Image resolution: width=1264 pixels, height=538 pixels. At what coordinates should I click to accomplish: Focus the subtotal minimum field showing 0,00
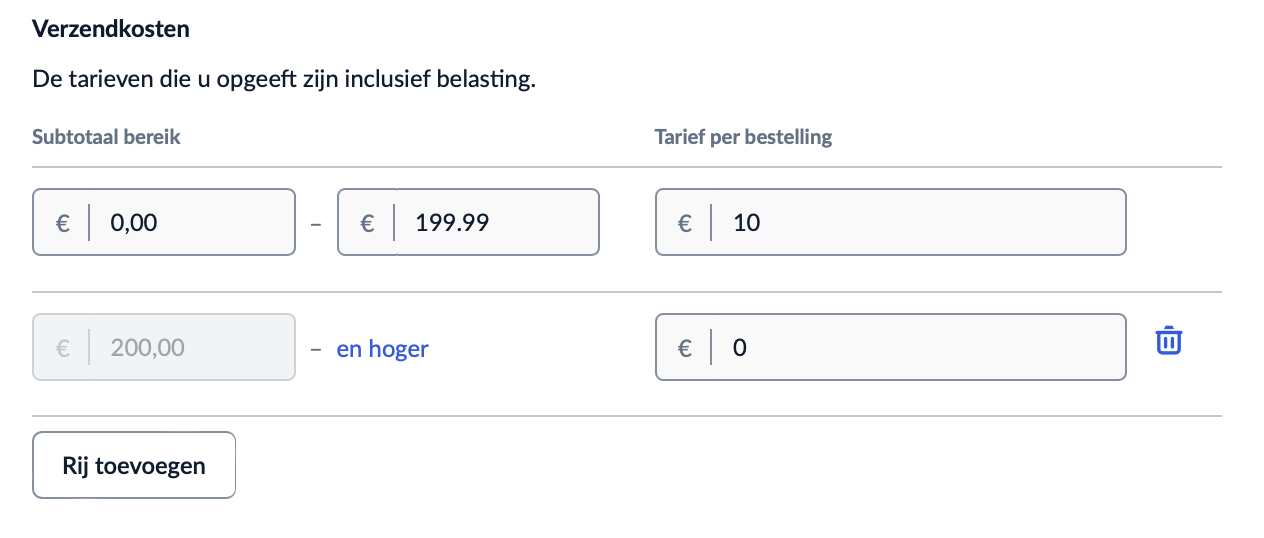[x=195, y=223]
